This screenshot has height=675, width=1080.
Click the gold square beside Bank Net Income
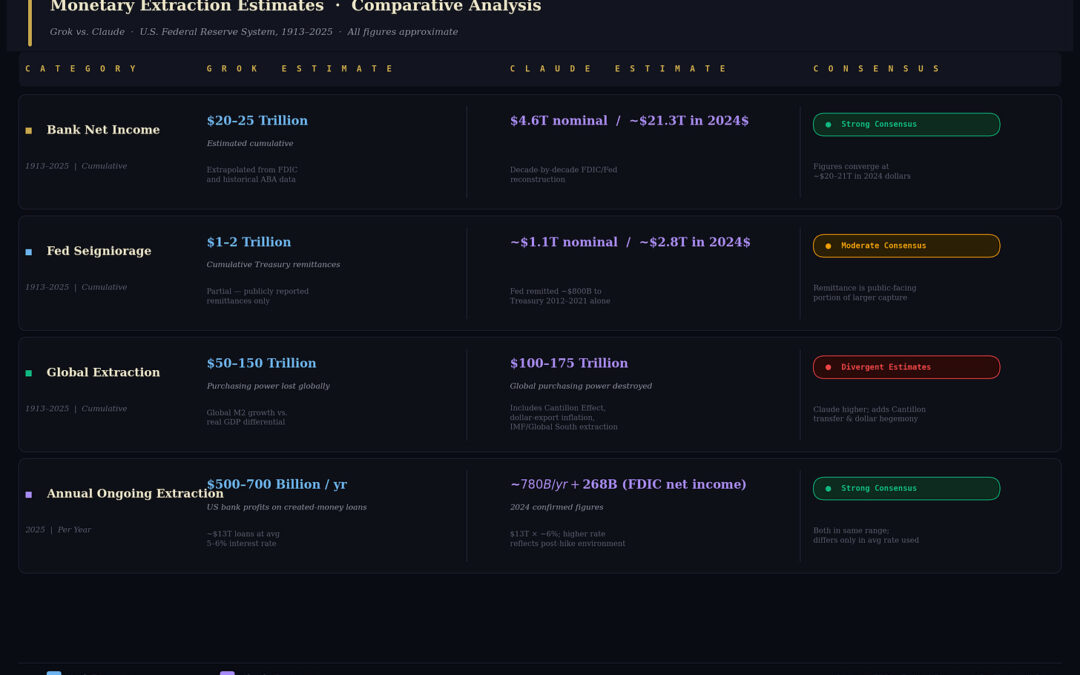click(29, 131)
